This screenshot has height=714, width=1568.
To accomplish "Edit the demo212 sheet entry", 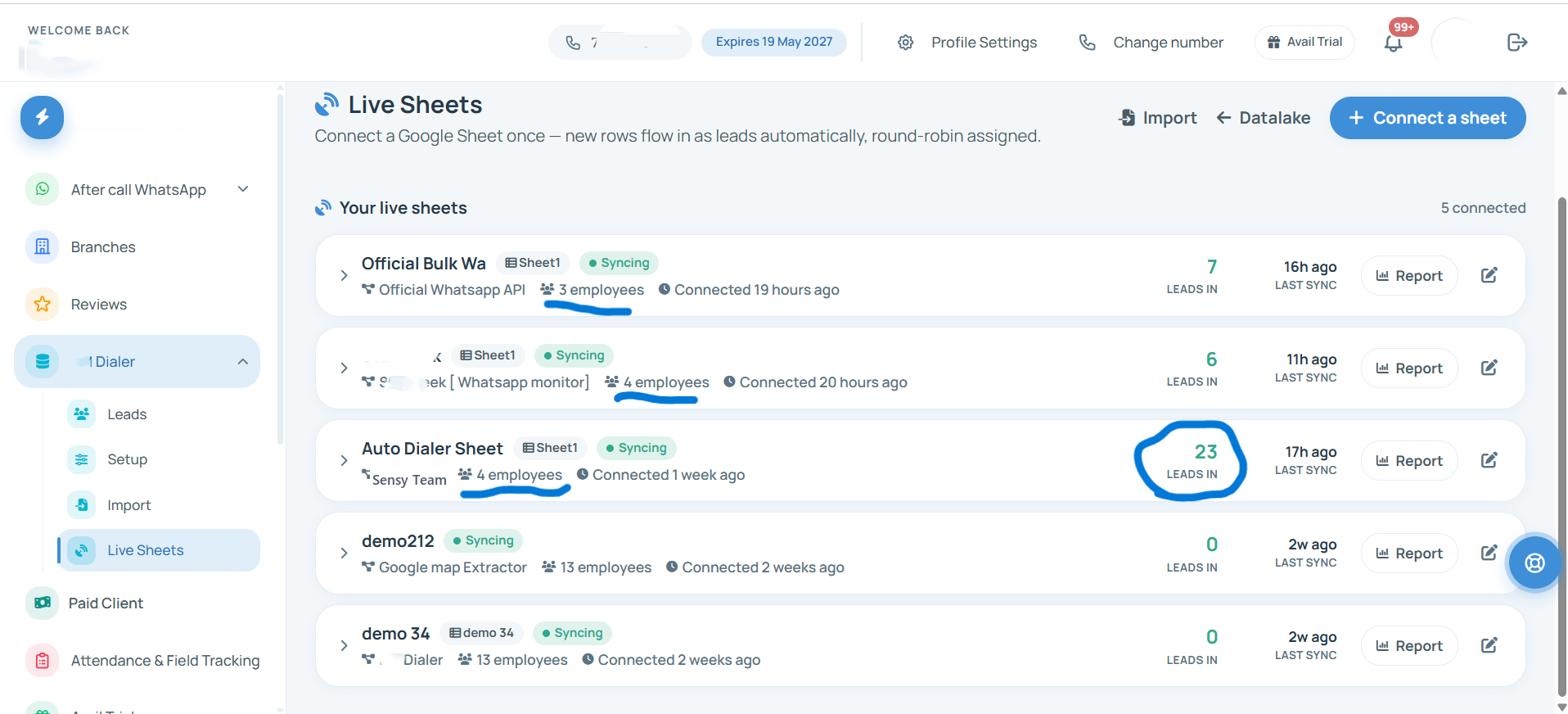I will 1489,553.
